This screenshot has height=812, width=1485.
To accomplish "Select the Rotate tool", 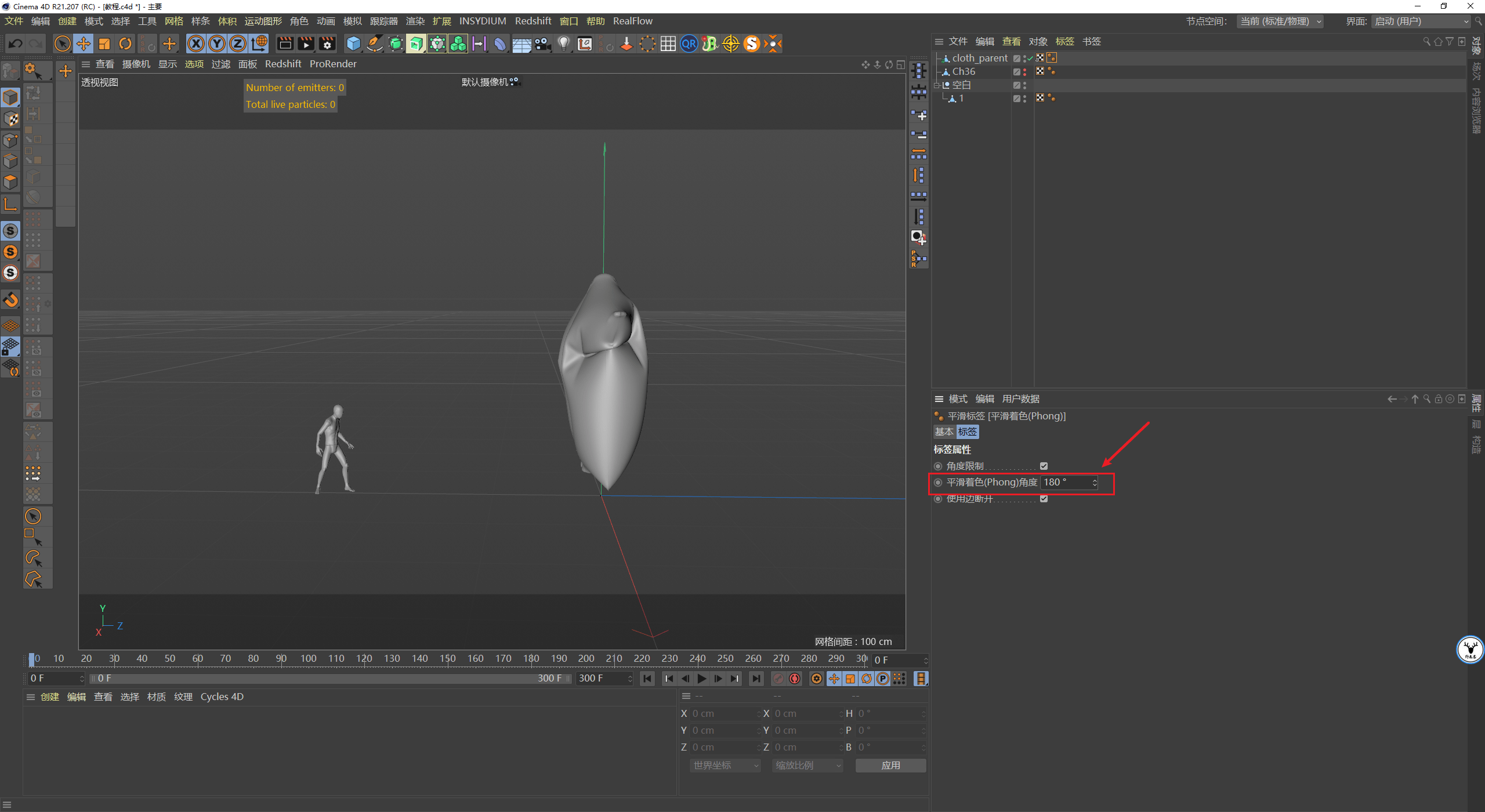I will (125, 43).
